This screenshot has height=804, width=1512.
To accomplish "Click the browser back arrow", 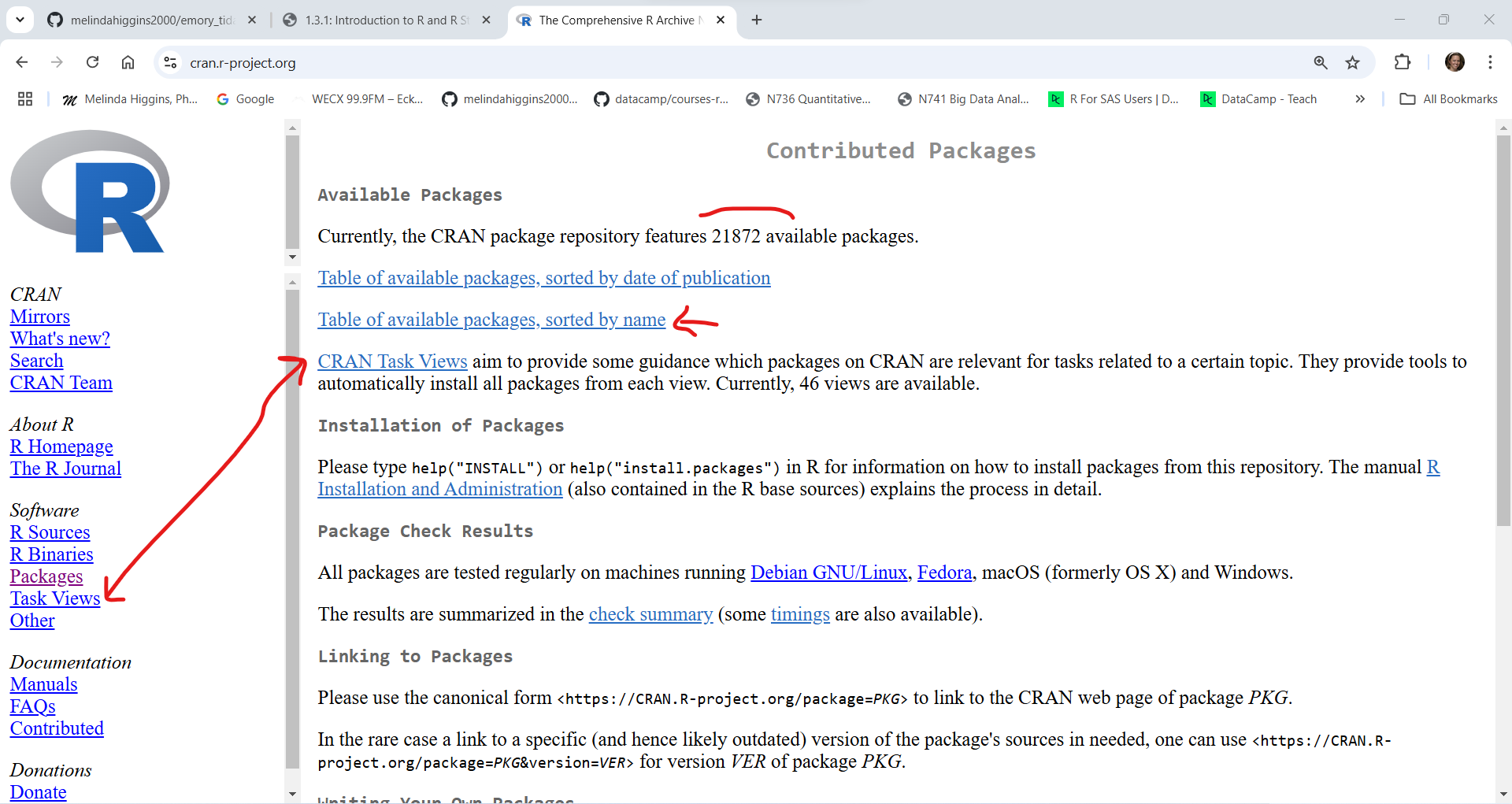I will (x=22, y=62).
